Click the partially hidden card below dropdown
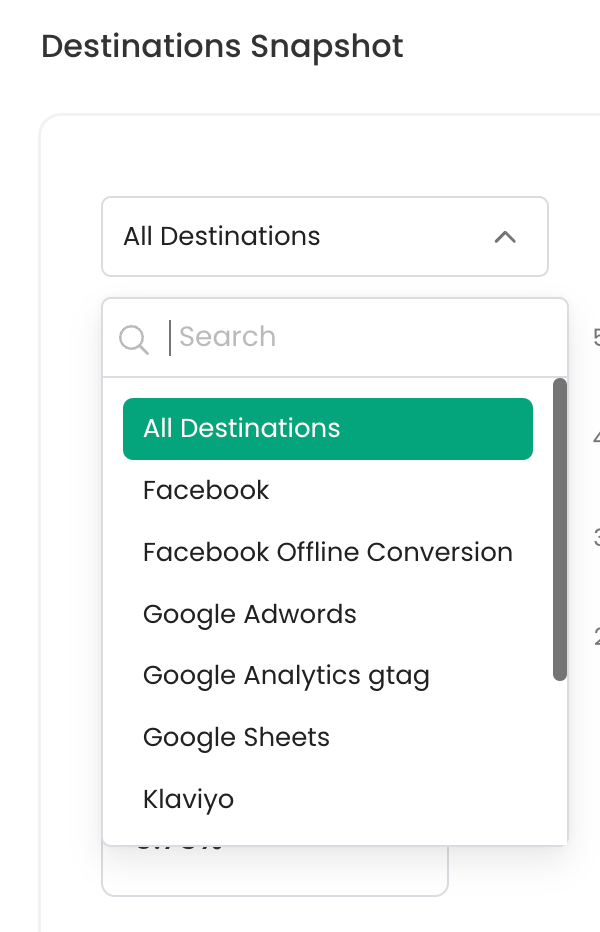600x932 pixels. [275, 872]
